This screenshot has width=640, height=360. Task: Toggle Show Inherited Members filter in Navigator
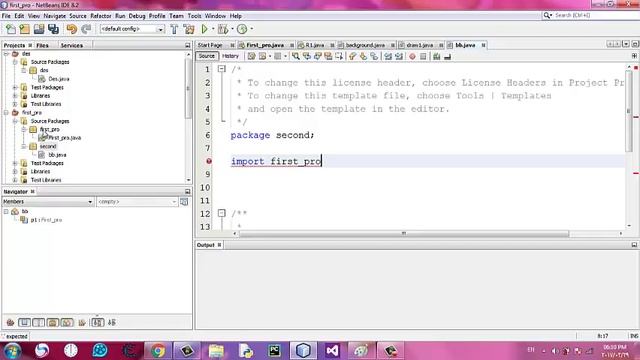(x=10, y=322)
